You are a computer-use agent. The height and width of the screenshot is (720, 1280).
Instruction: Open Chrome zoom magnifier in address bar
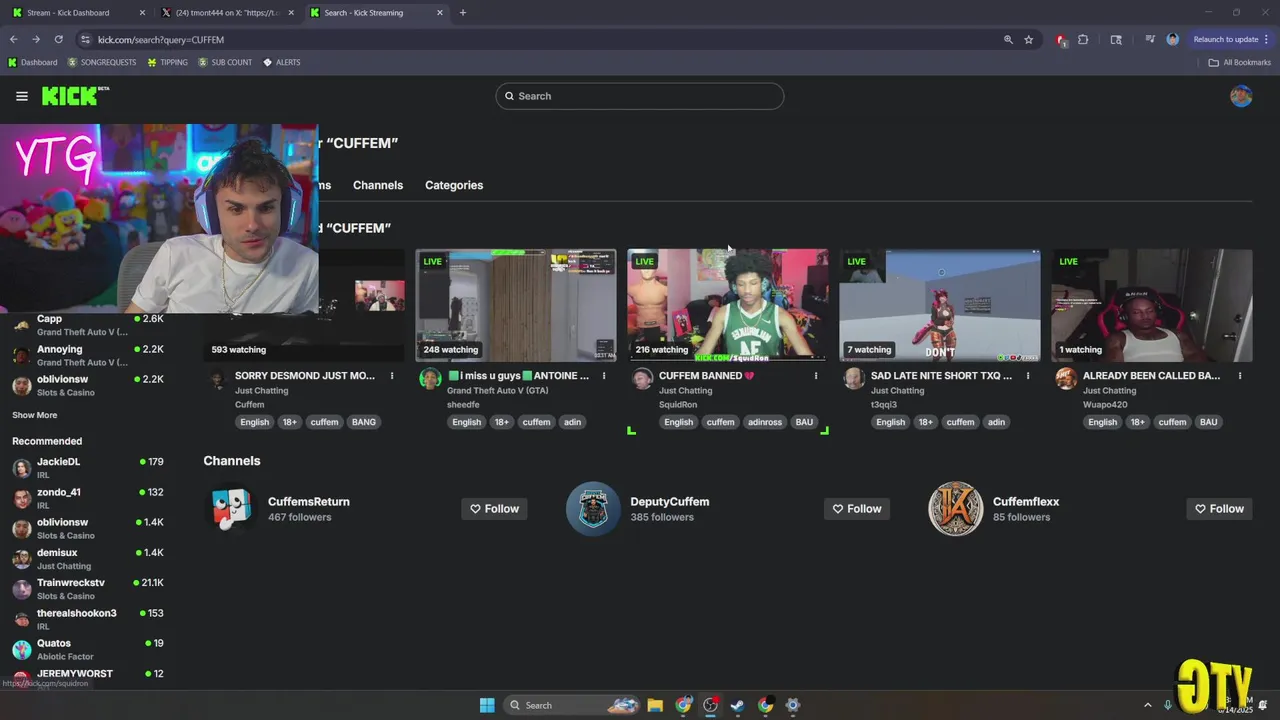point(1008,40)
